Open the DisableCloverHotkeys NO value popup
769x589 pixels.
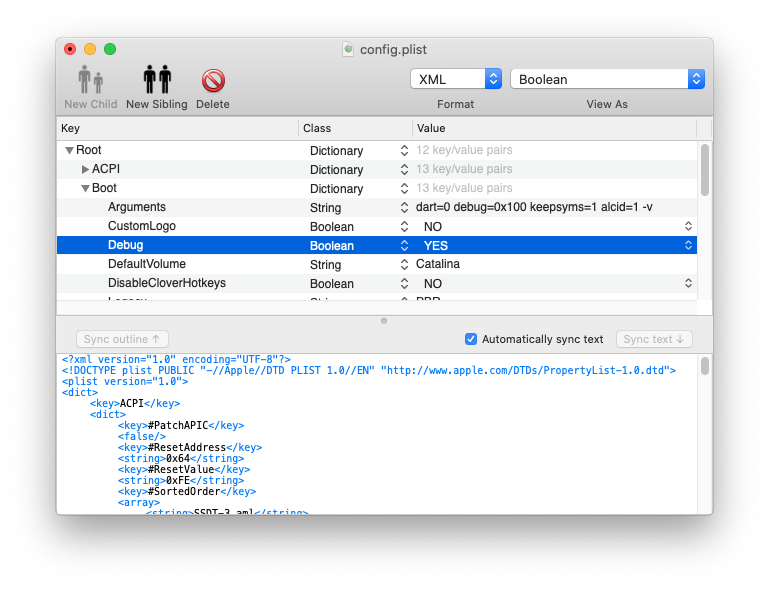pos(688,283)
